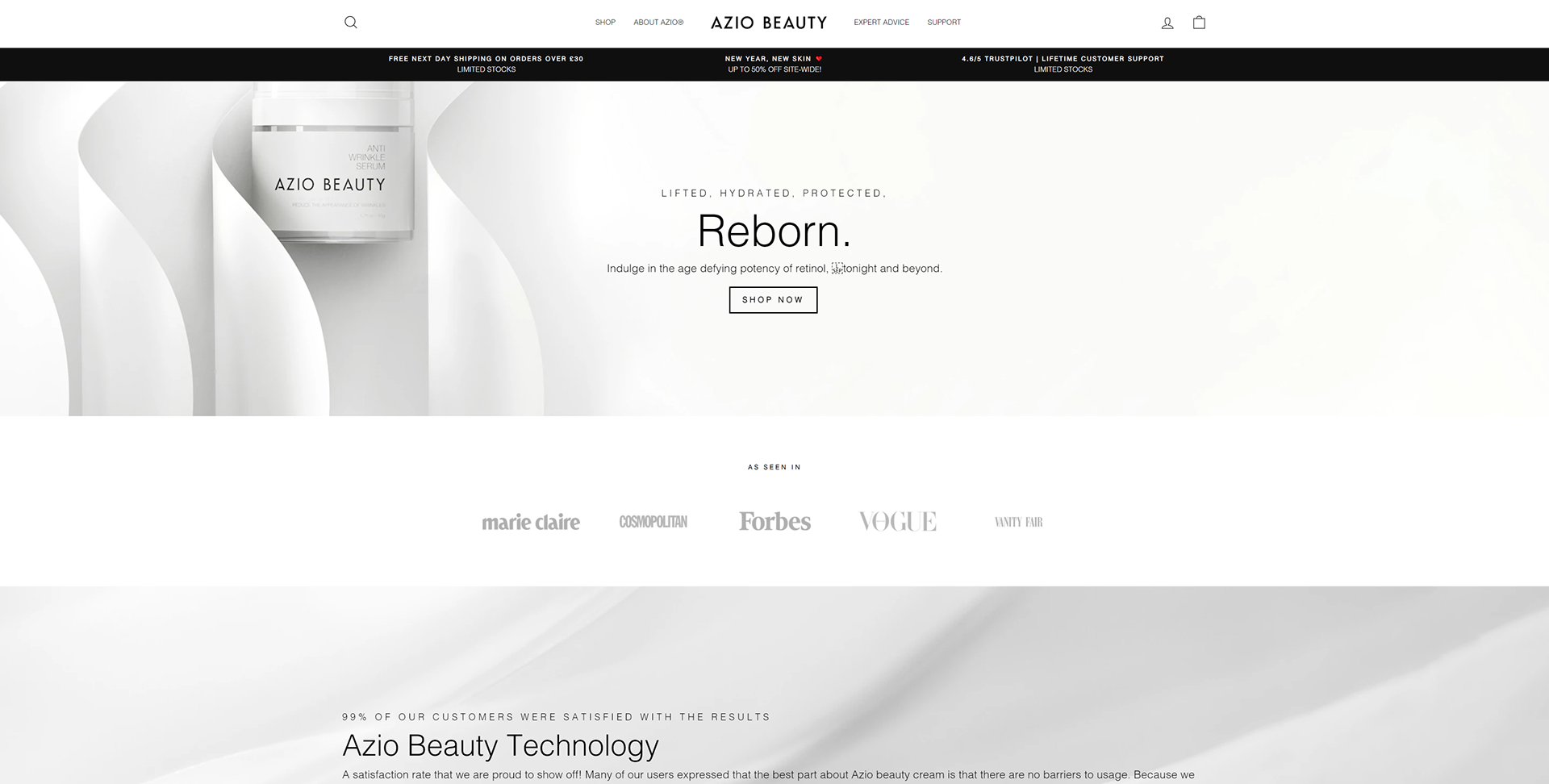Click the Trustpilot lifetime support announcement

click(1063, 64)
